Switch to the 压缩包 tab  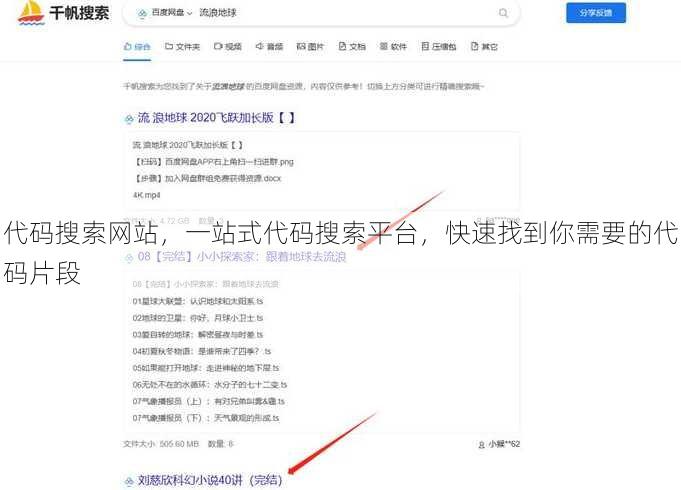click(439, 46)
